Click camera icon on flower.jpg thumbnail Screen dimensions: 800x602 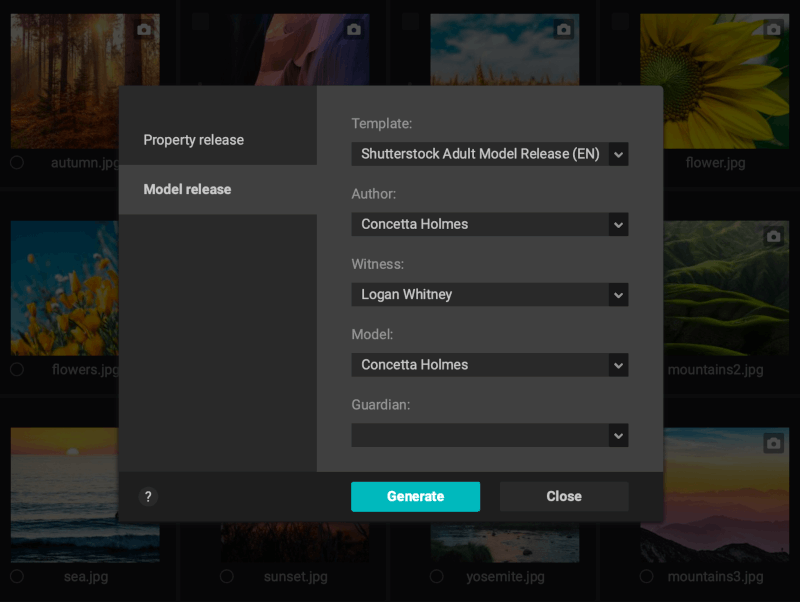pos(773,29)
